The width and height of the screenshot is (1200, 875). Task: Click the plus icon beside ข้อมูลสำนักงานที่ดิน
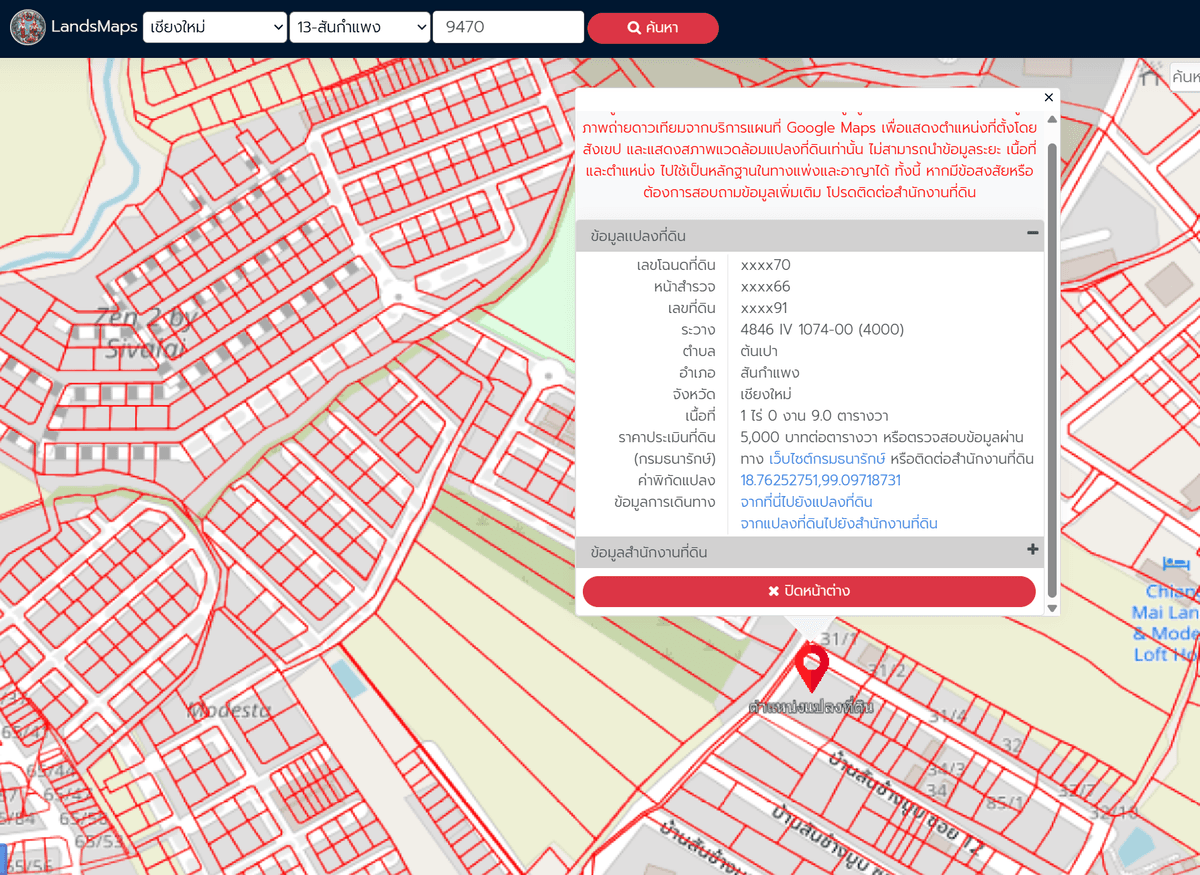tap(1033, 550)
